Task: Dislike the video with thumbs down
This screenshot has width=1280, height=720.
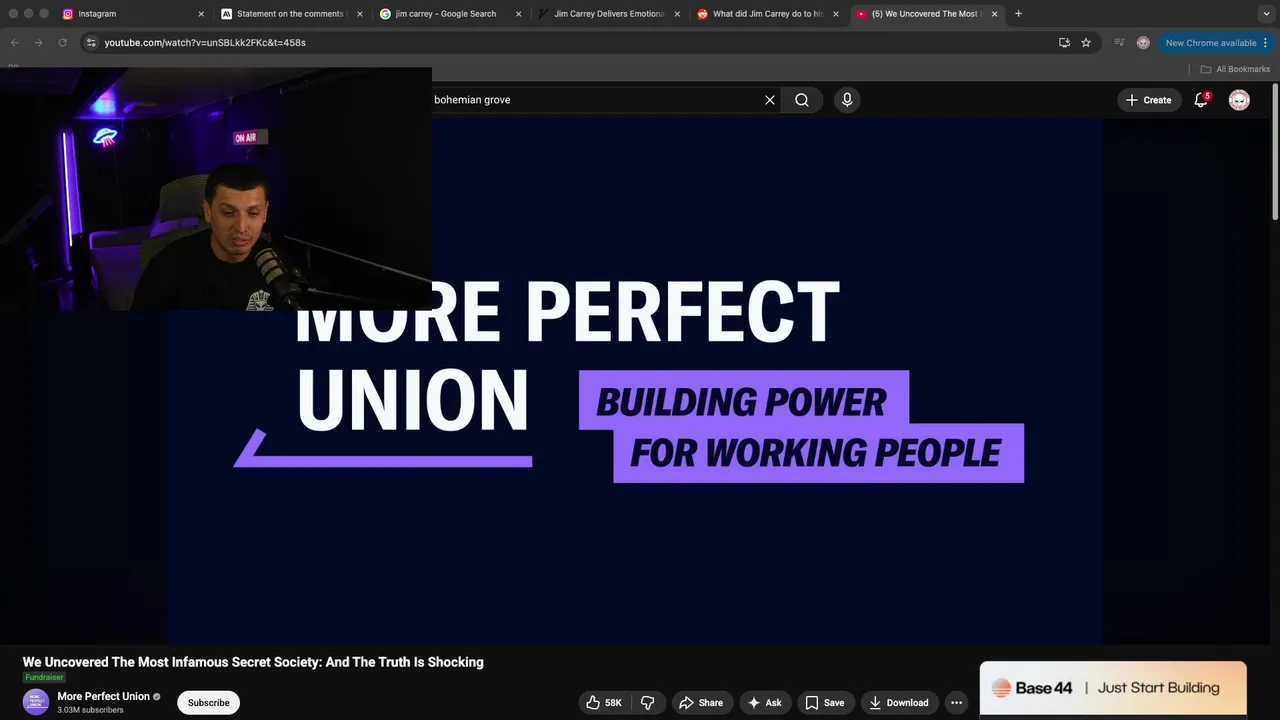Action: (x=647, y=703)
